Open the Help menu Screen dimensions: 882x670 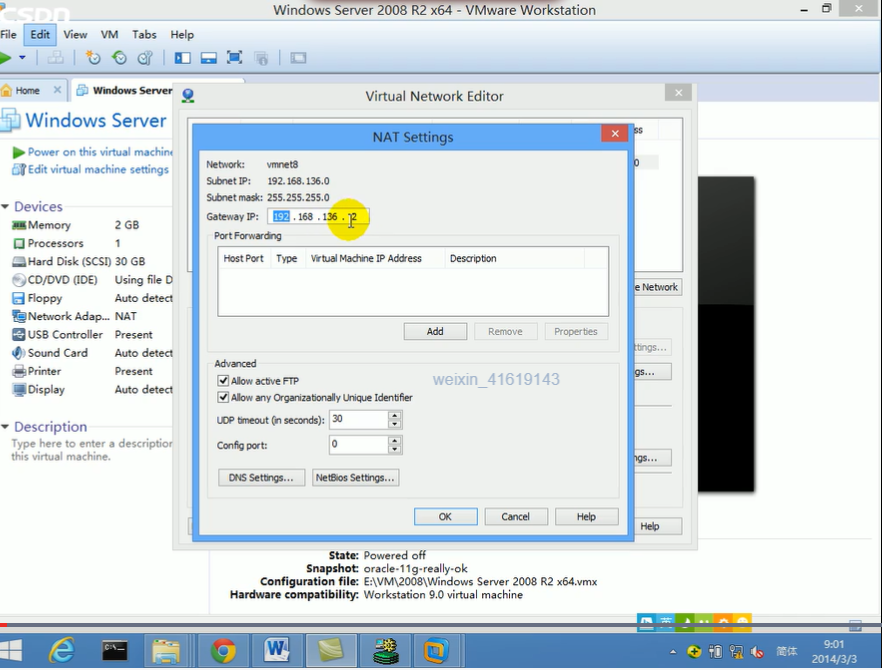coord(182,35)
